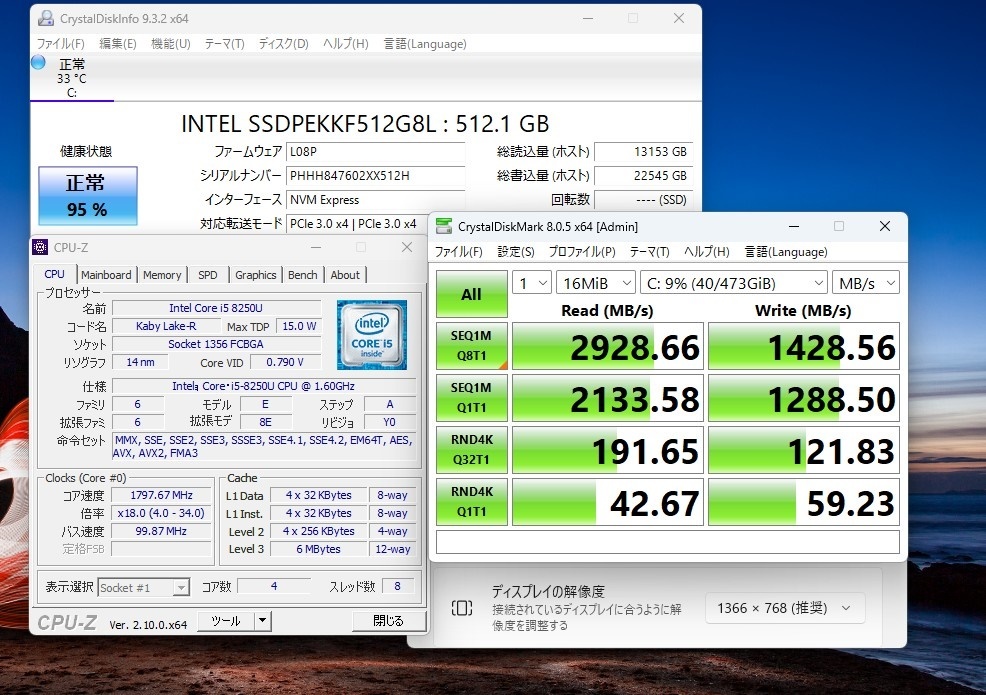Viewport: 986px width, 695px height.
Task: Select the blue C: drive status circle
Action: click(x=38, y=62)
